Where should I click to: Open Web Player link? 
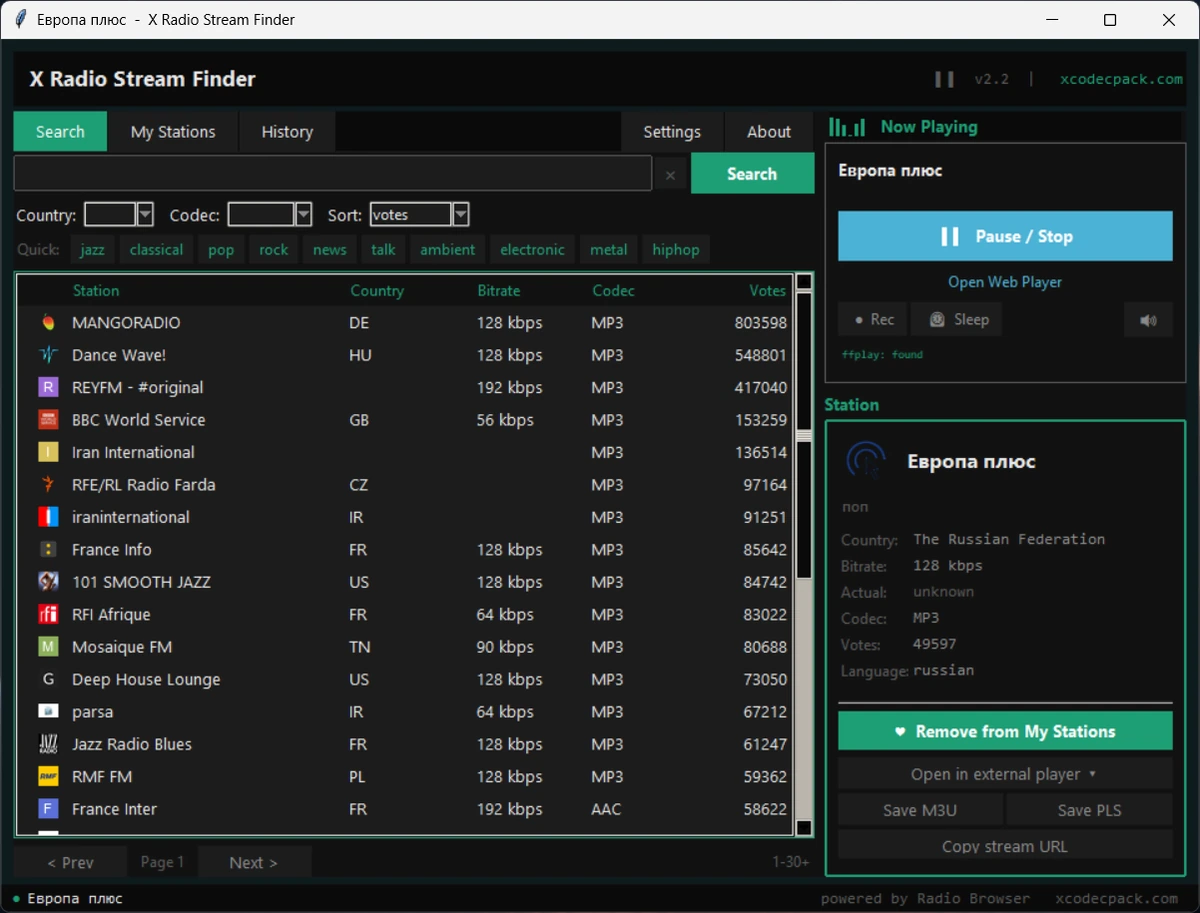[1005, 282]
